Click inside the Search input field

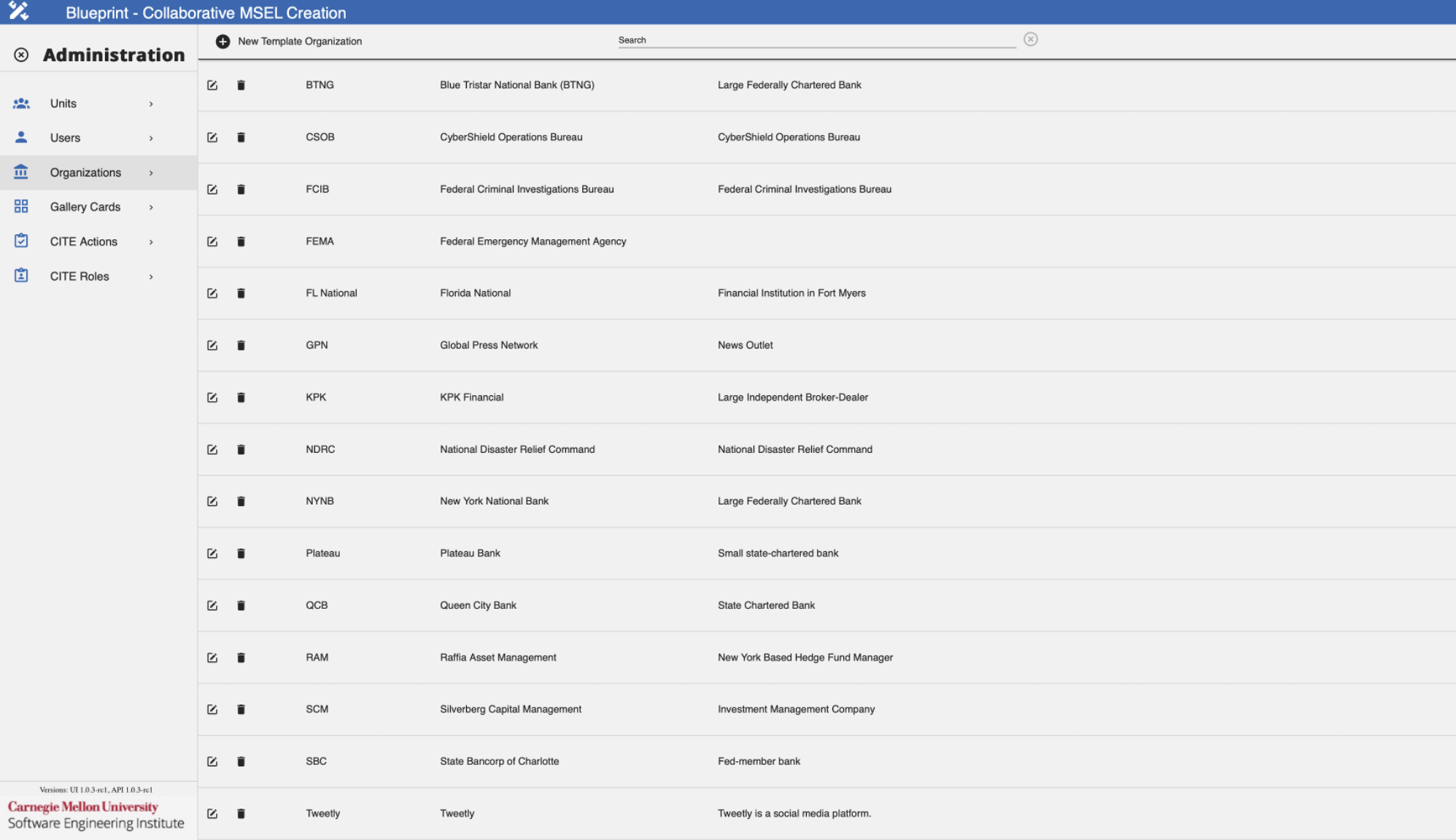coord(817,40)
